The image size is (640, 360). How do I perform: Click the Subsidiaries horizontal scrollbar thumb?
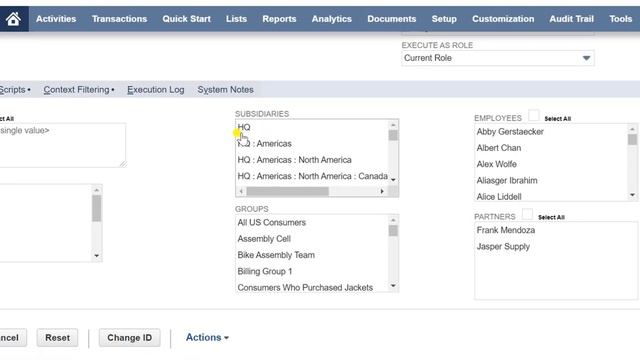click(287, 191)
